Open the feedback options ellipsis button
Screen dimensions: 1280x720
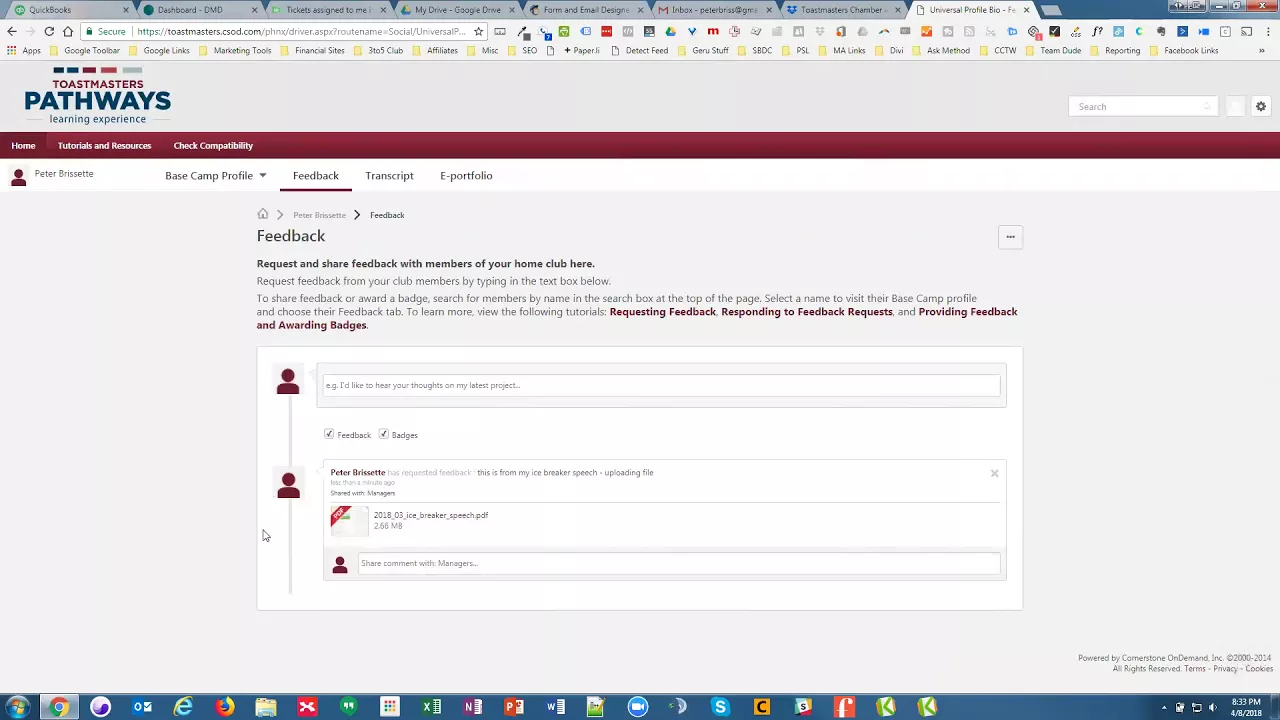(x=1010, y=237)
